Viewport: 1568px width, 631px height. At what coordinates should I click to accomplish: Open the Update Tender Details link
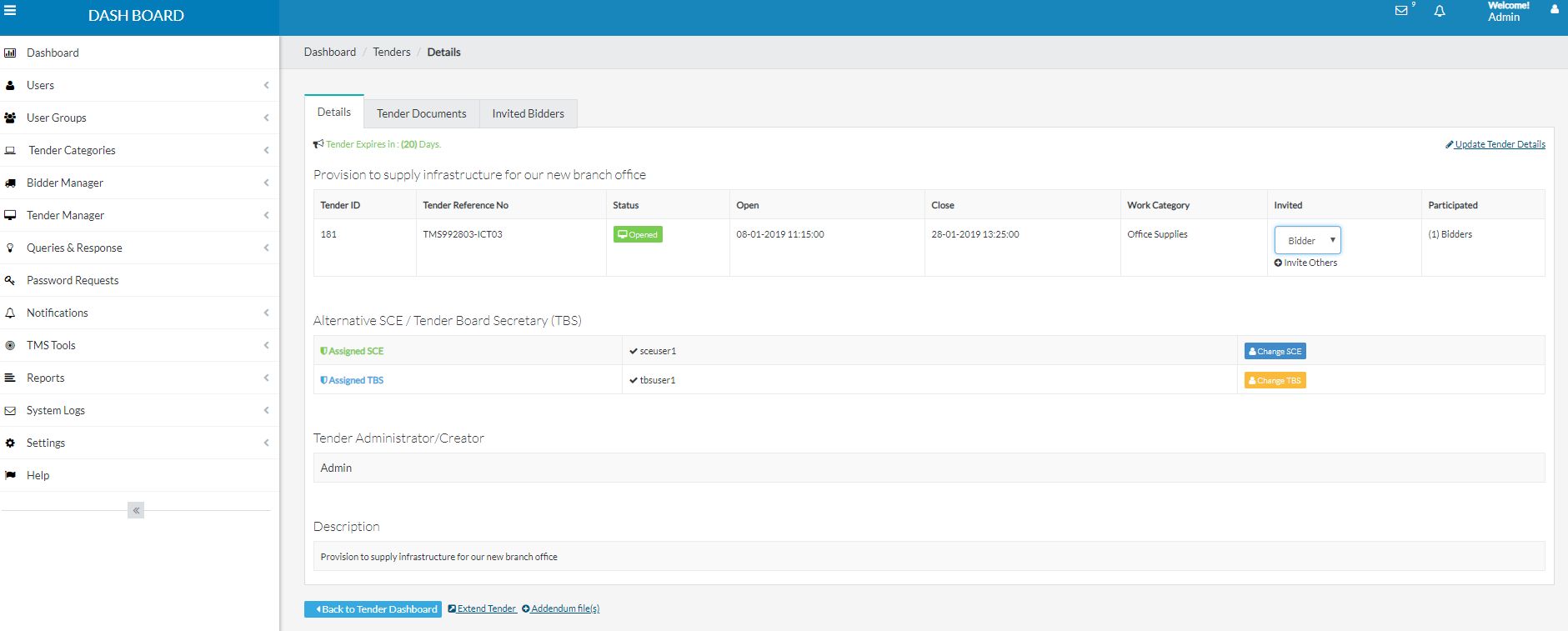click(1499, 144)
